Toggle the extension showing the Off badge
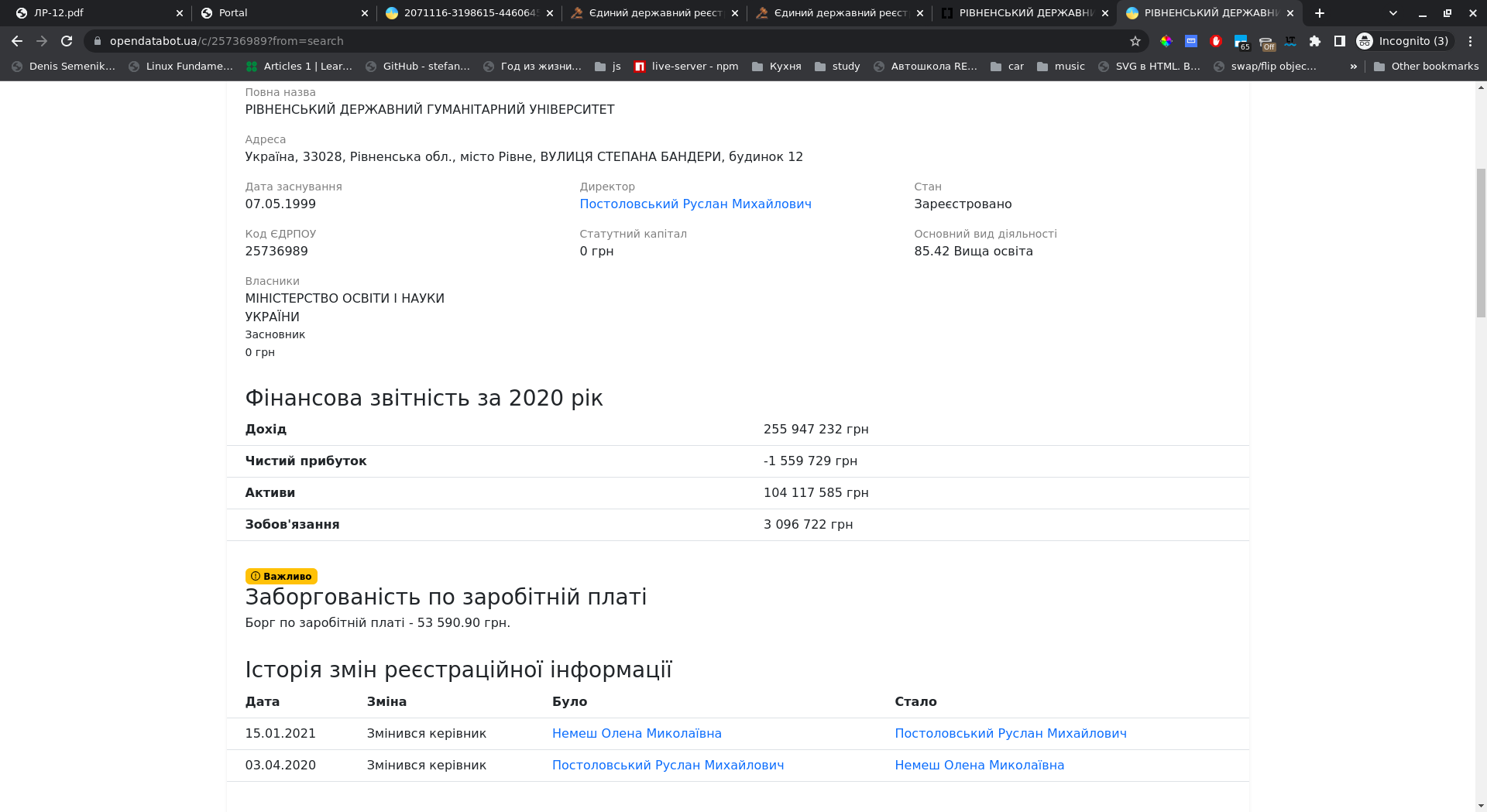This screenshot has height=812, width=1487. click(x=1266, y=43)
